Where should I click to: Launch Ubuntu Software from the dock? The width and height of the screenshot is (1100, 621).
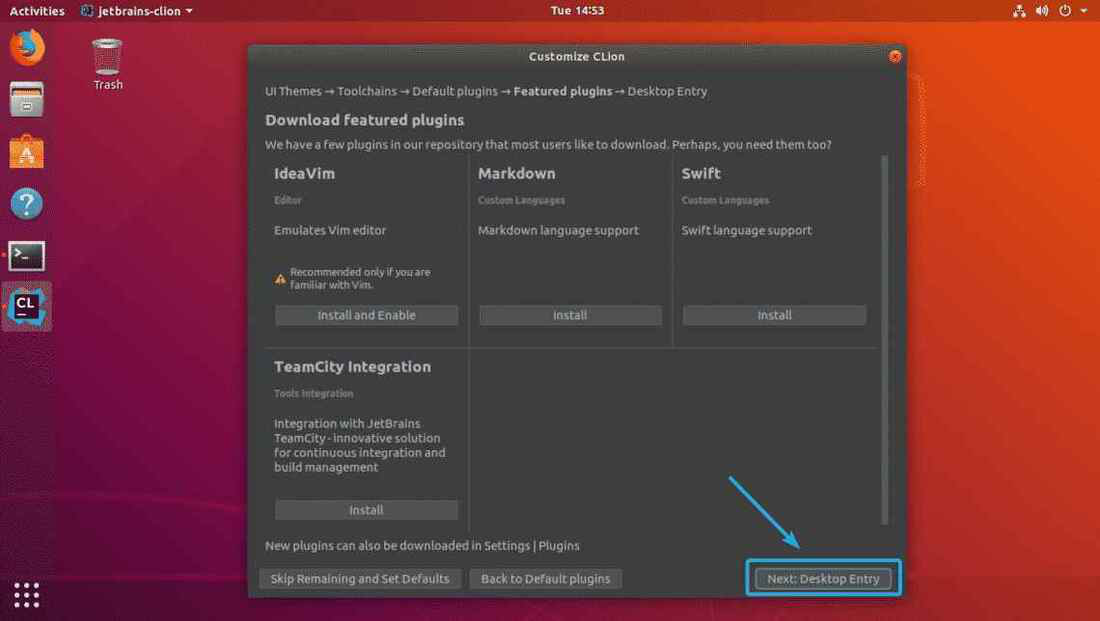[27, 152]
